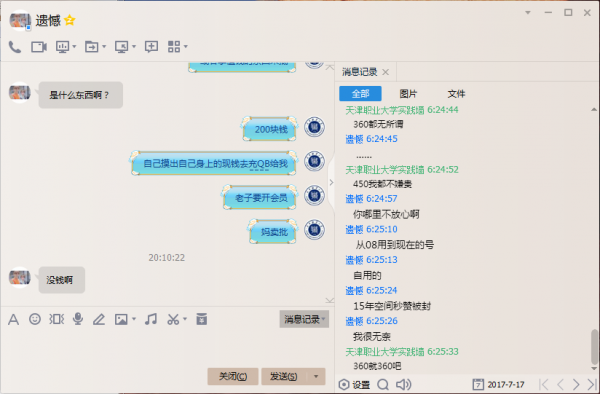
Task: Open the search magnifier in message history
Action: pyautogui.click(x=383, y=384)
